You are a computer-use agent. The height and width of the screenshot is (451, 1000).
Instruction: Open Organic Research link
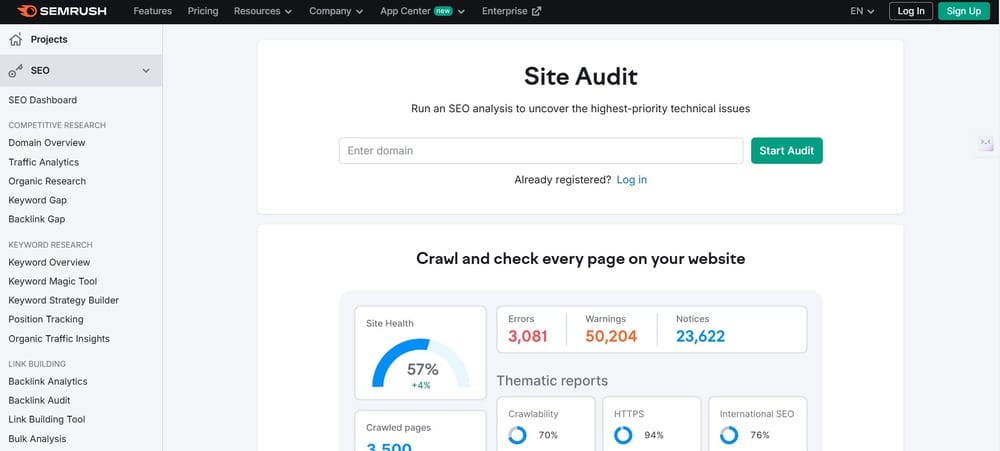tap(47, 181)
